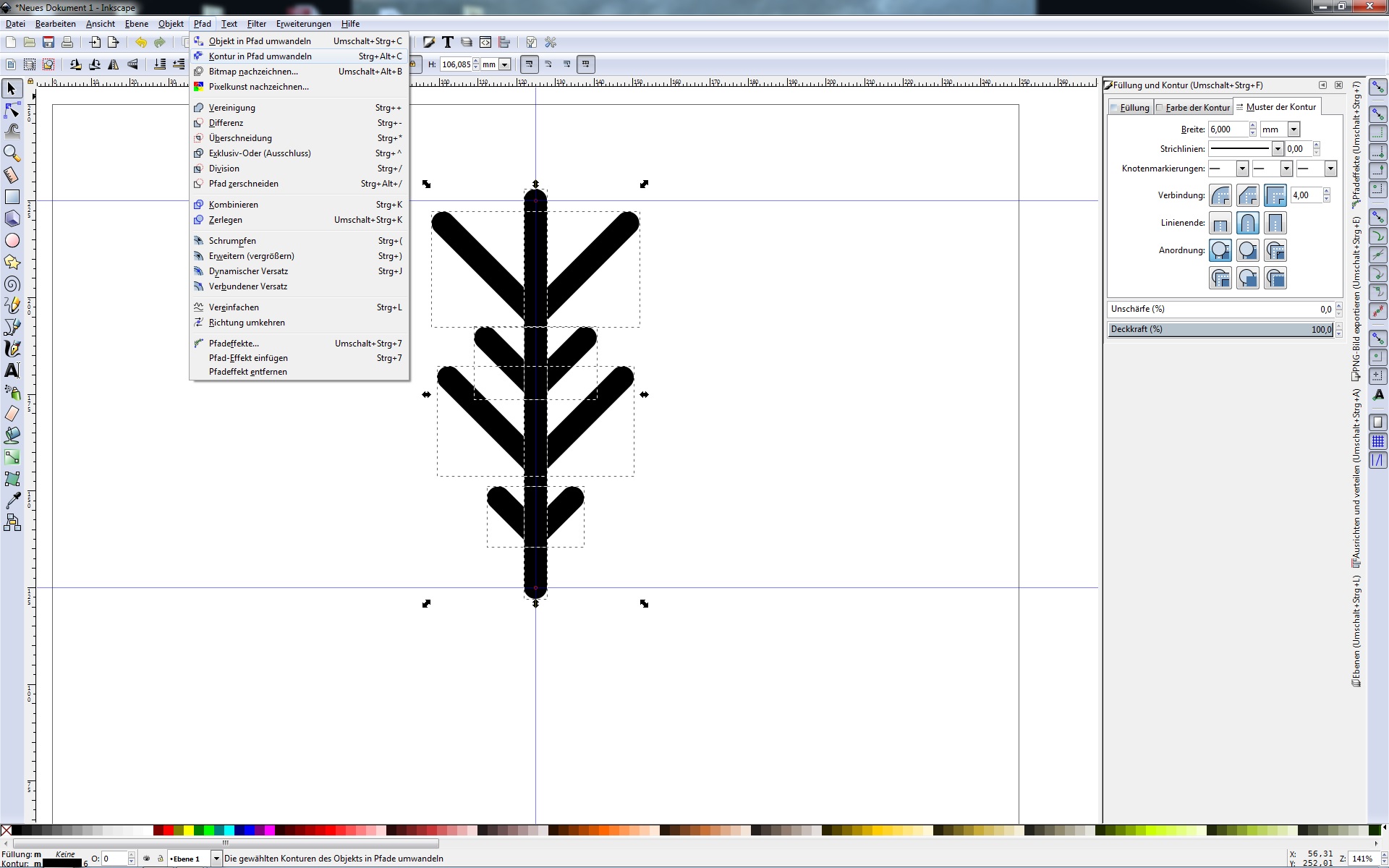Choose Vereinigung from the Pfad menu
Image resolution: width=1389 pixels, height=868 pixels.
coord(231,108)
